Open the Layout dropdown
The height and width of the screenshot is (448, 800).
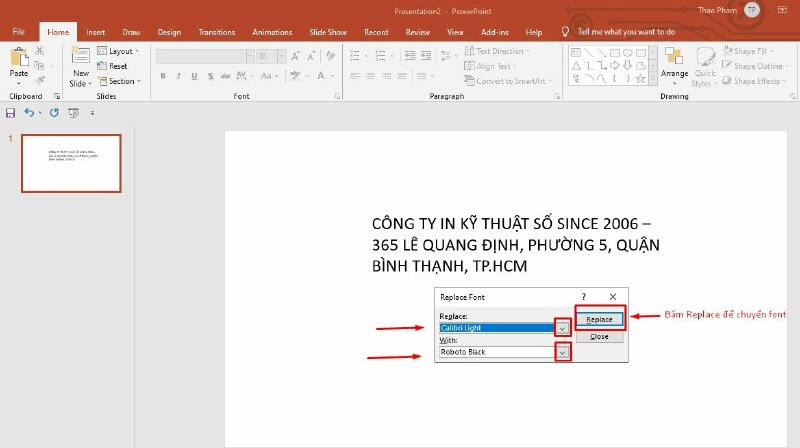click(118, 51)
